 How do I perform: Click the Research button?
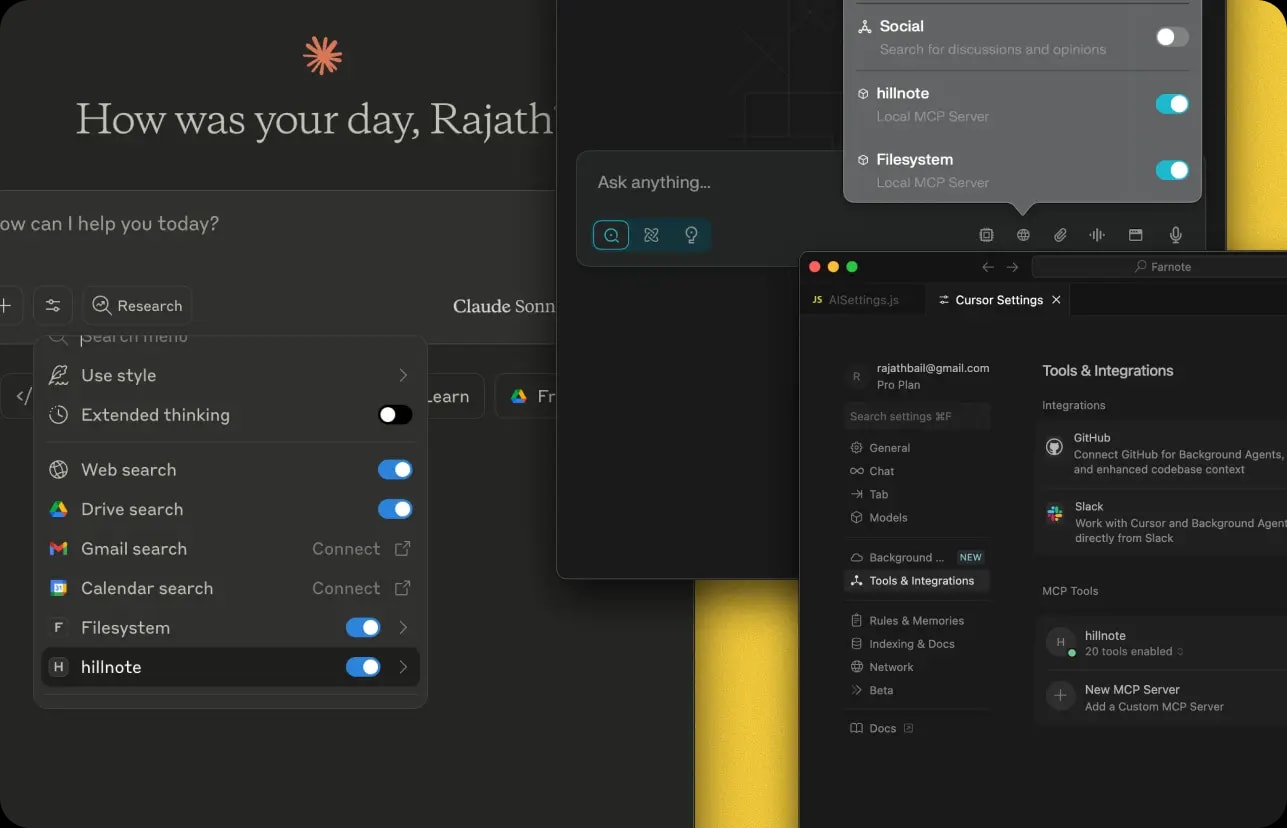(x=137, y=306)
